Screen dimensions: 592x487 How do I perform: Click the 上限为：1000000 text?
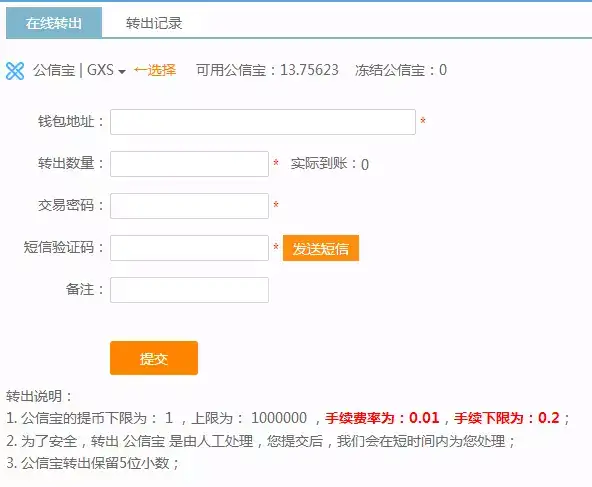point(249,418)
